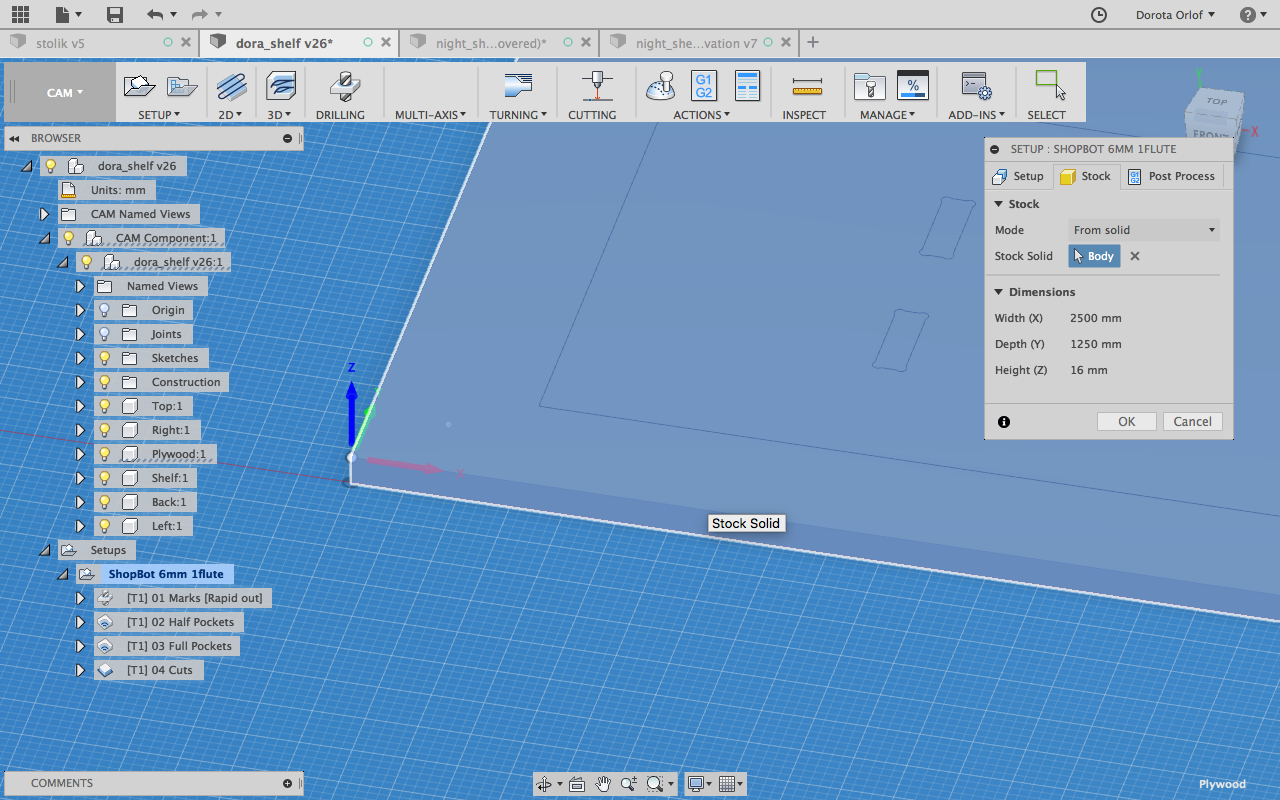The height and width of the screenshot is (800, 1280).
Task: Open the stock Mode dropdown
Action: click(x=1143, y=230)
